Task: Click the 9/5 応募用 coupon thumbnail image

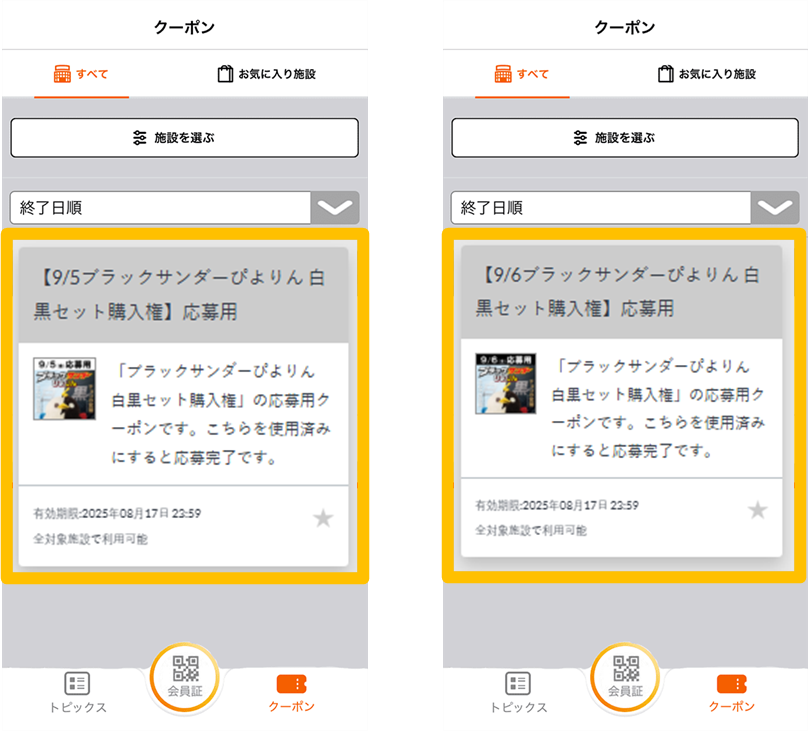Action: (64, 388)
